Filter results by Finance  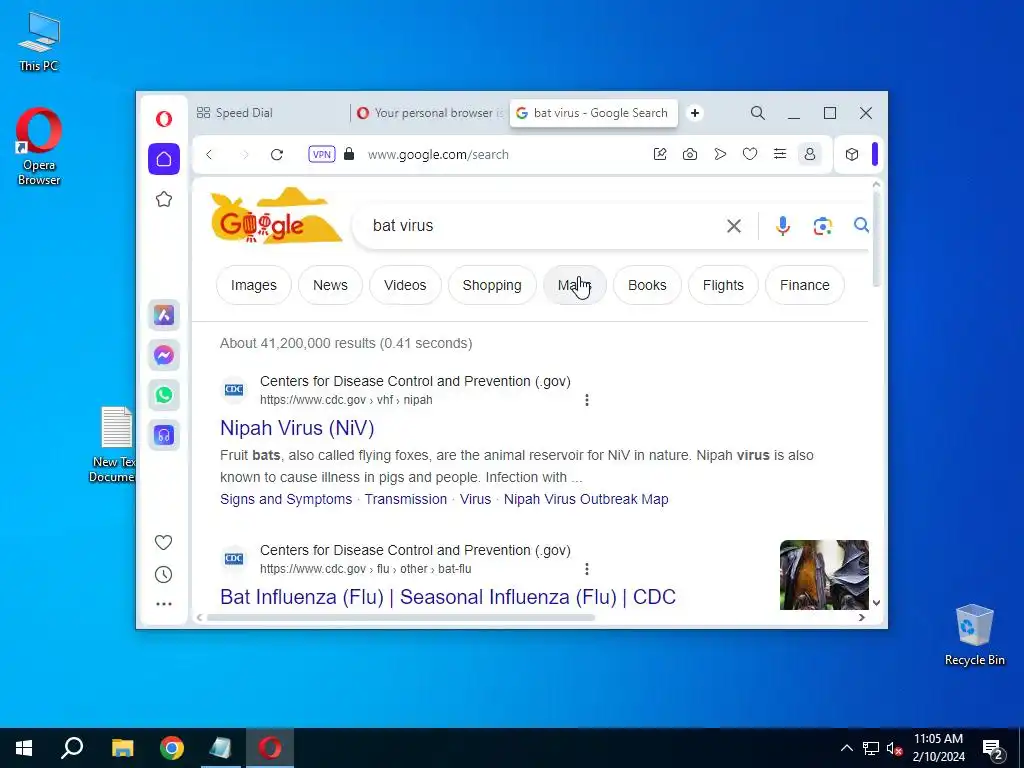click(805, 285)
